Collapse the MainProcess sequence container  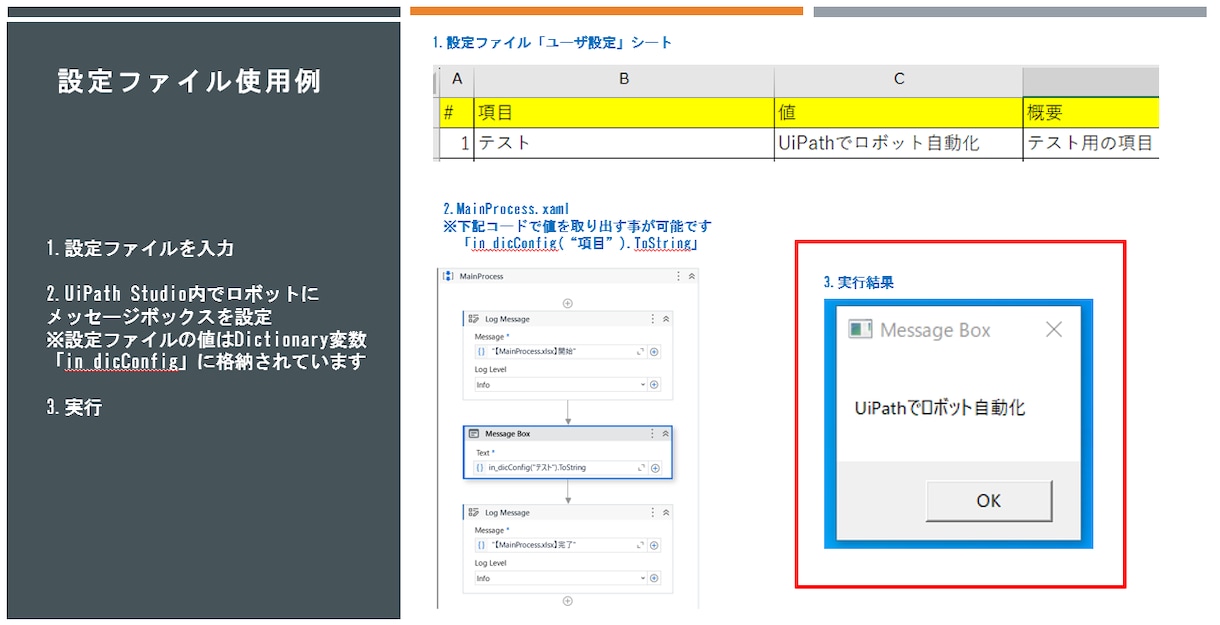[x=692, y=276]
